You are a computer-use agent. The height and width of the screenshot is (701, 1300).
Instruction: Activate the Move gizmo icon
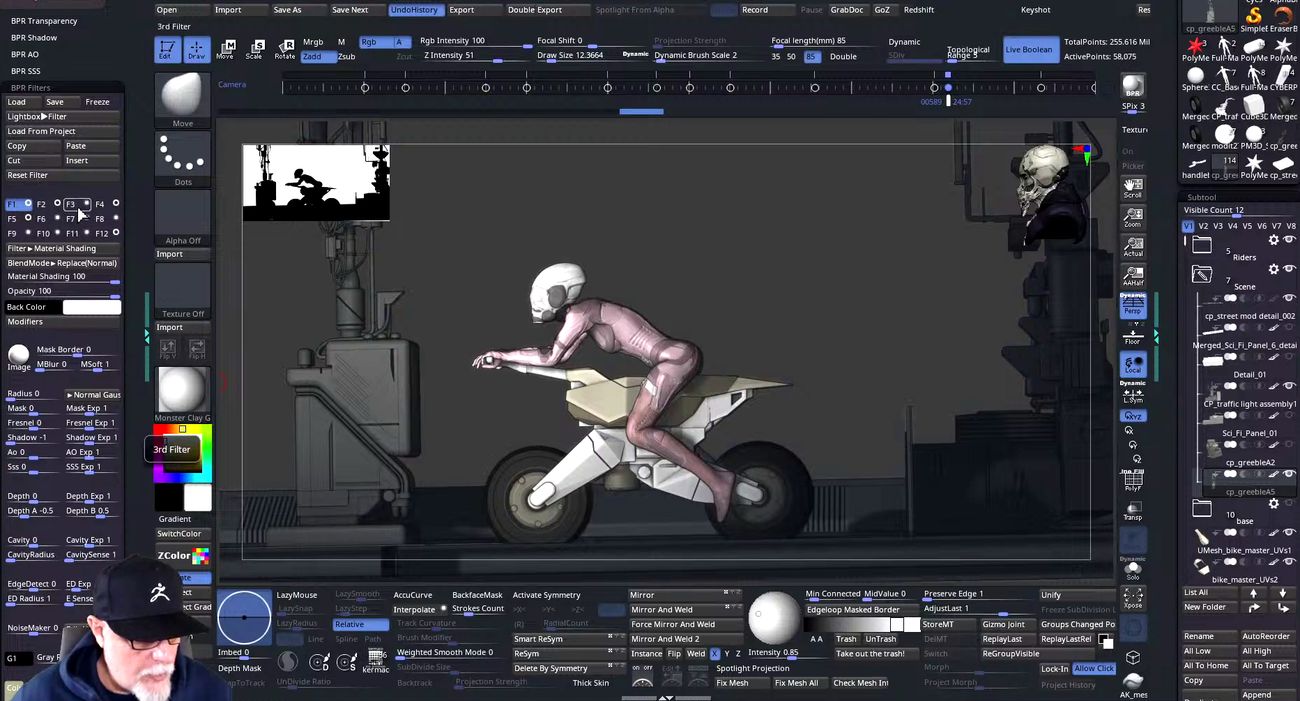pos(225,49)
